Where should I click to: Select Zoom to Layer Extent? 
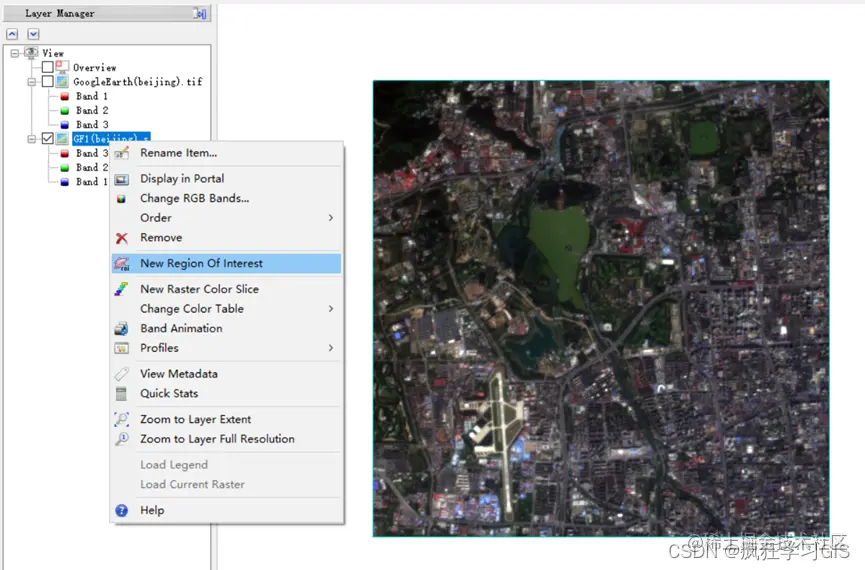tap(226, 419)
